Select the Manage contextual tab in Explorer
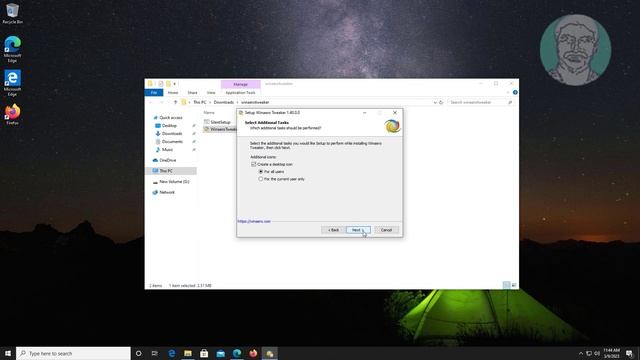 (x=240, y=84)
